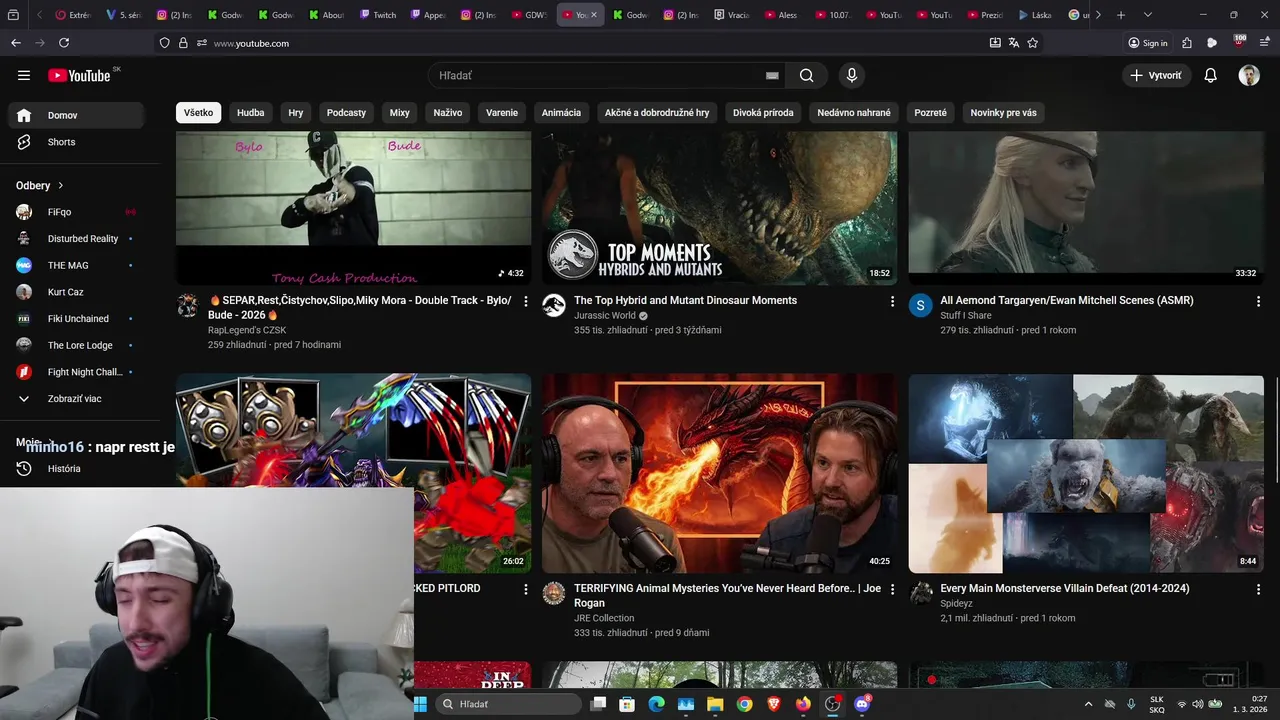This screenshot has width=1280, height=720.
Task: Select the Všetko filter chip
Action: (x=198, y=113)
